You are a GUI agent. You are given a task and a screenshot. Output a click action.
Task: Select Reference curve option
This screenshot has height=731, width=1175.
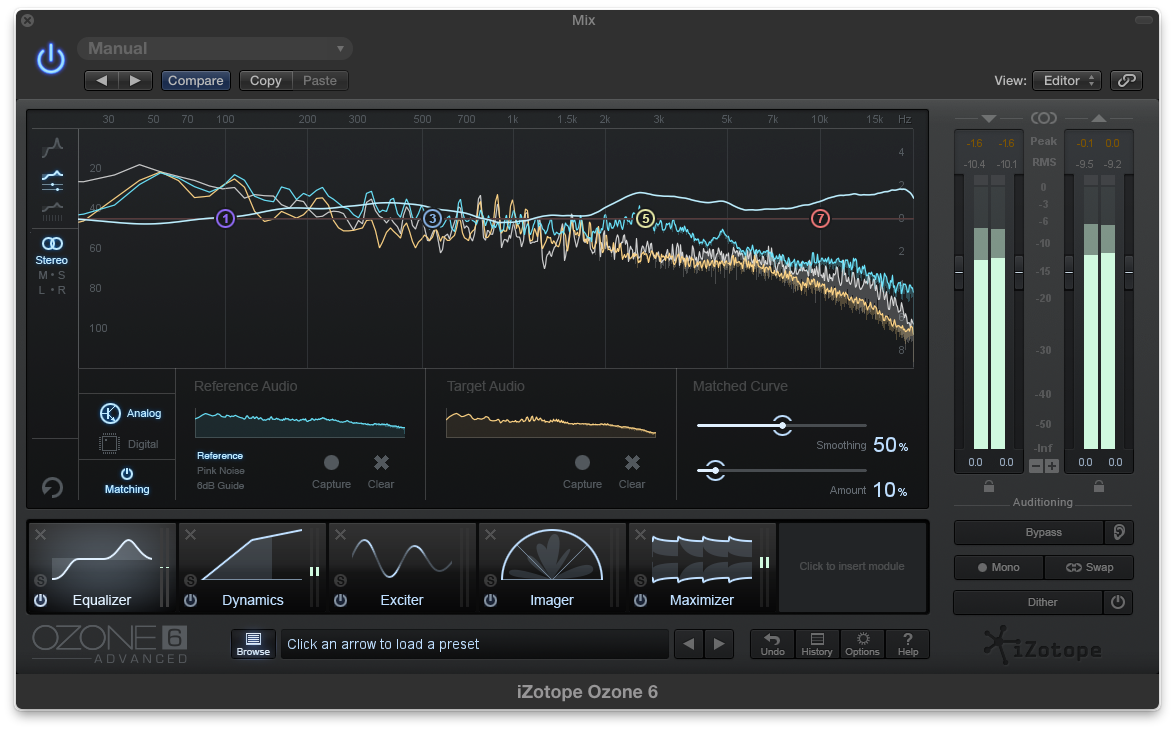(220, 456)
